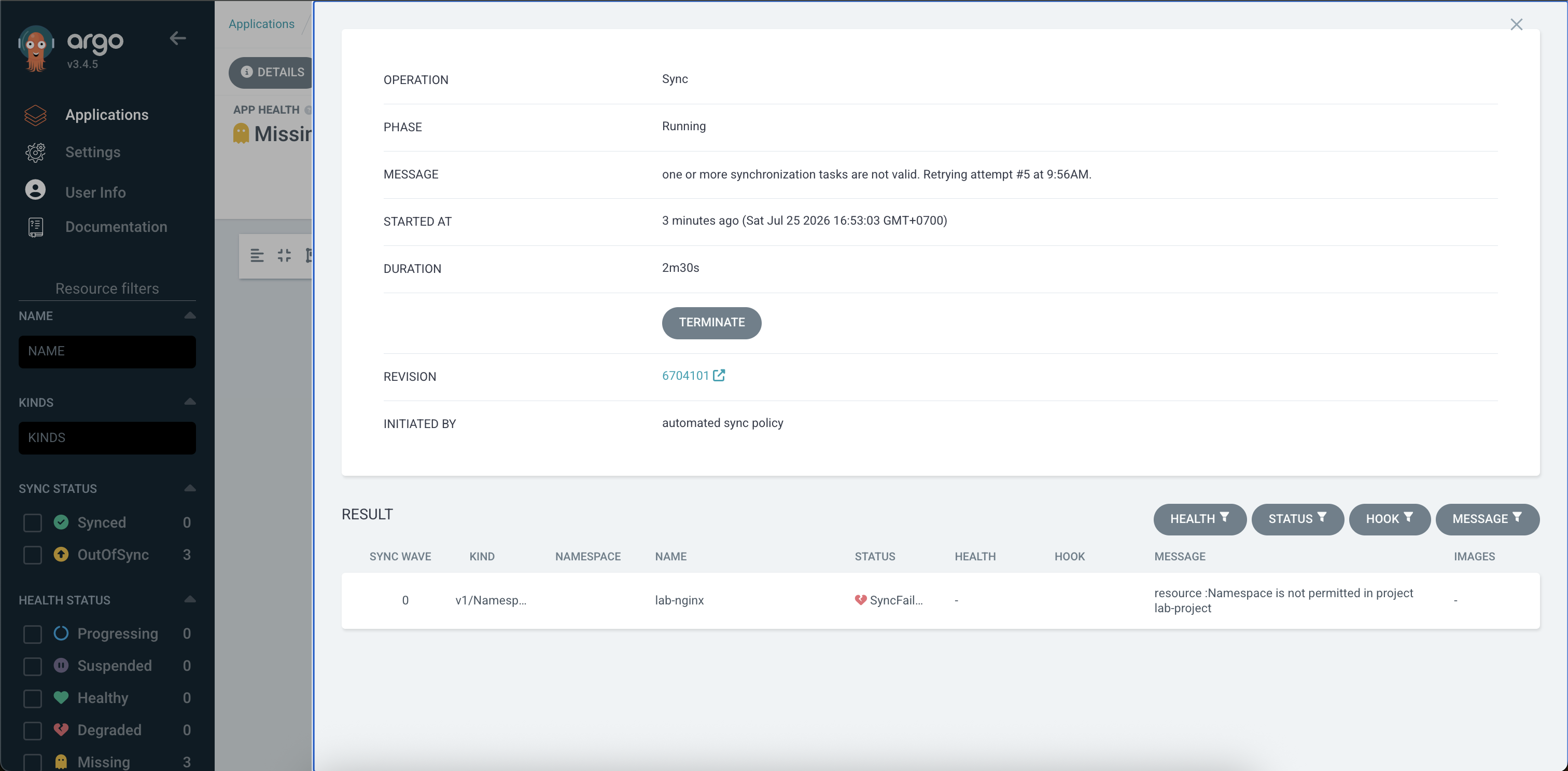Click the OutOfSync yellow arrow icon
Viewport: 1568px width, 771px height.
(x=61, y=554)
